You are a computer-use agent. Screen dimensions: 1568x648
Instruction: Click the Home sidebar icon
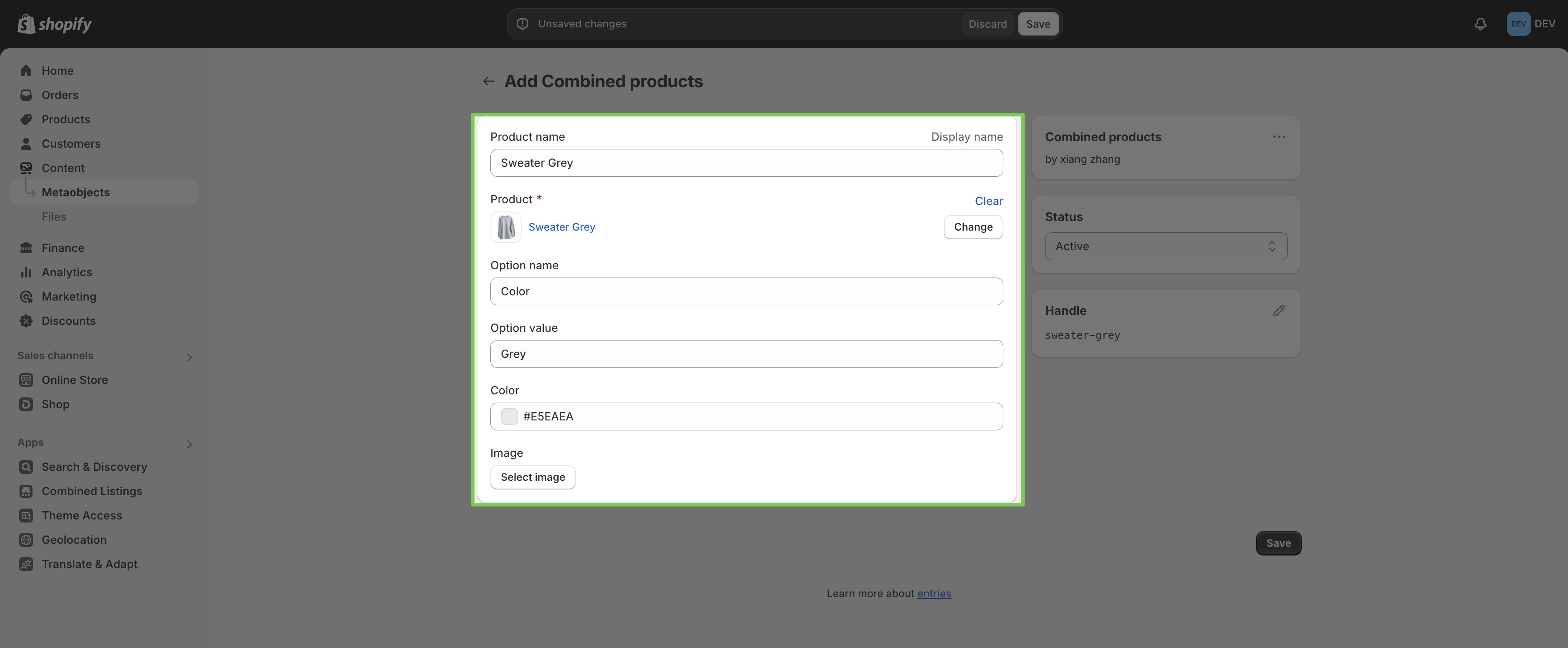(x=26, y=71)
